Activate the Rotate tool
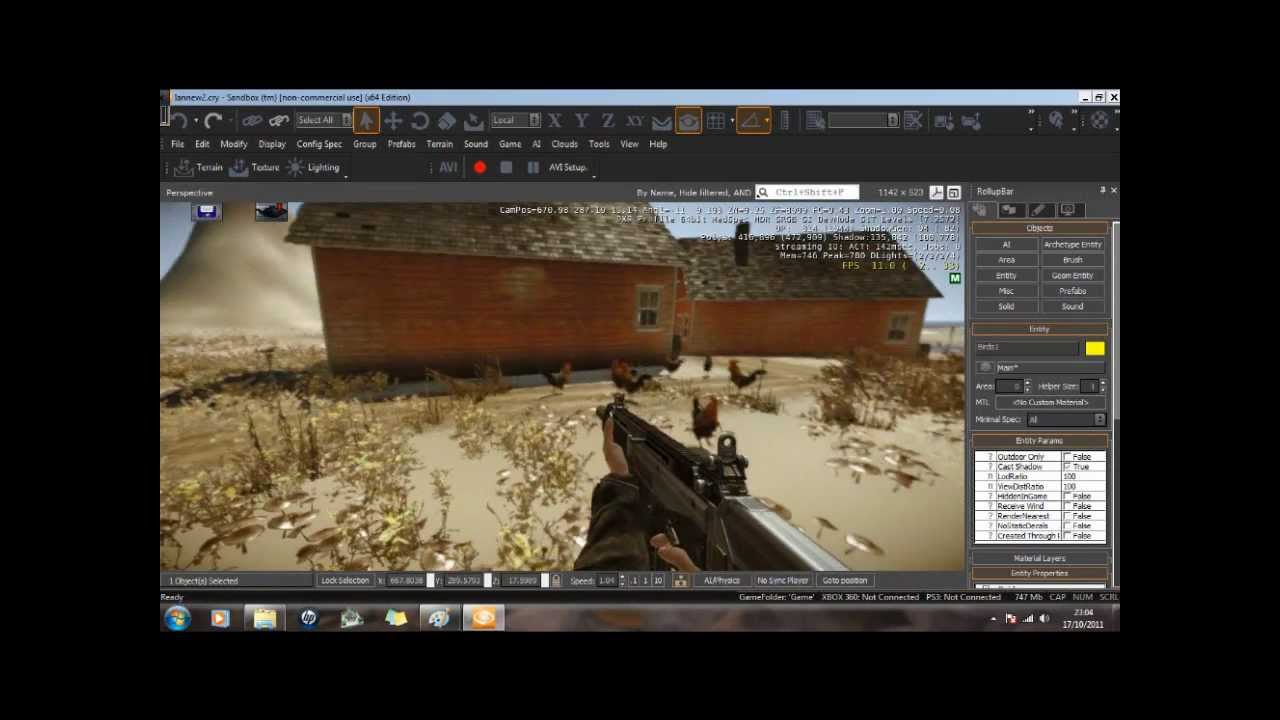The image size is (1280, 720). click(420, 121)
